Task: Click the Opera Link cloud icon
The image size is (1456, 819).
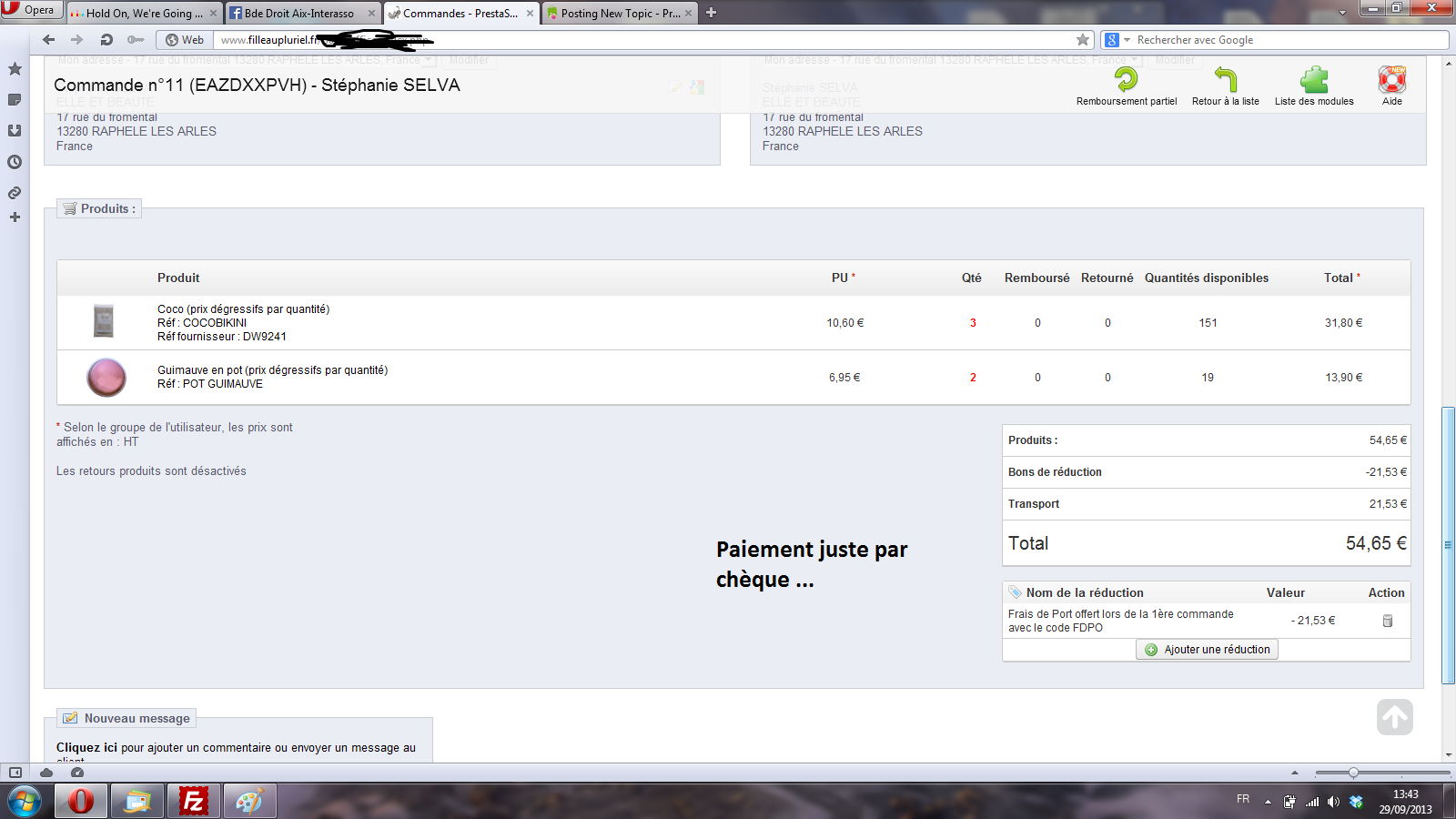Action: [46, 773]
